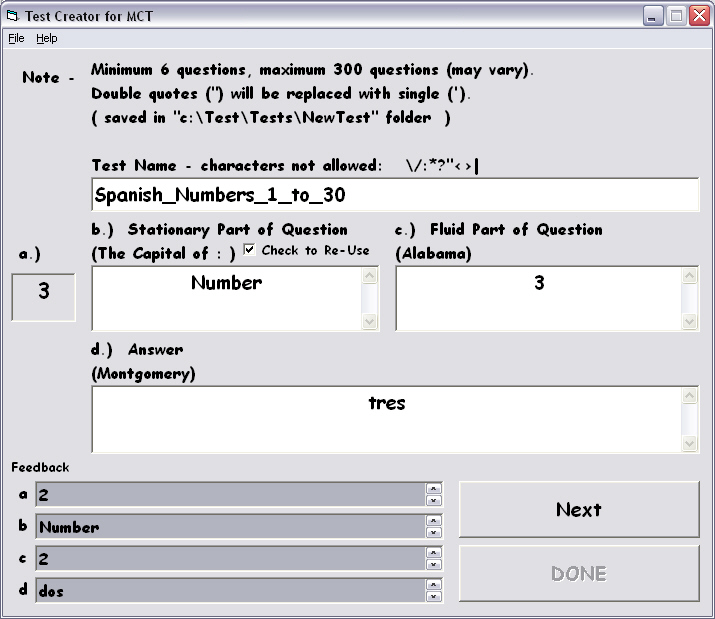Click the Test Creator title bar icon
This screenshot has height=619, width=715.
[x=12, y=16]
